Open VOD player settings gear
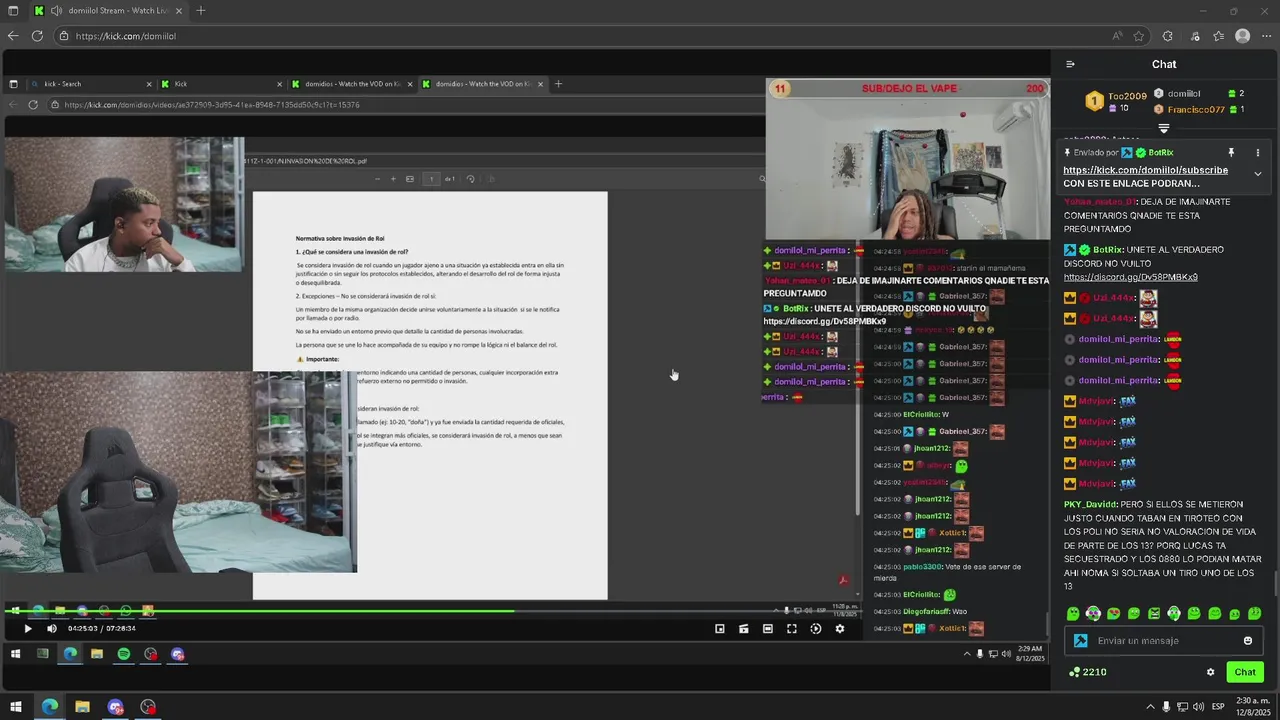This screenshot has height=720, width=1280. click(840, 629)
